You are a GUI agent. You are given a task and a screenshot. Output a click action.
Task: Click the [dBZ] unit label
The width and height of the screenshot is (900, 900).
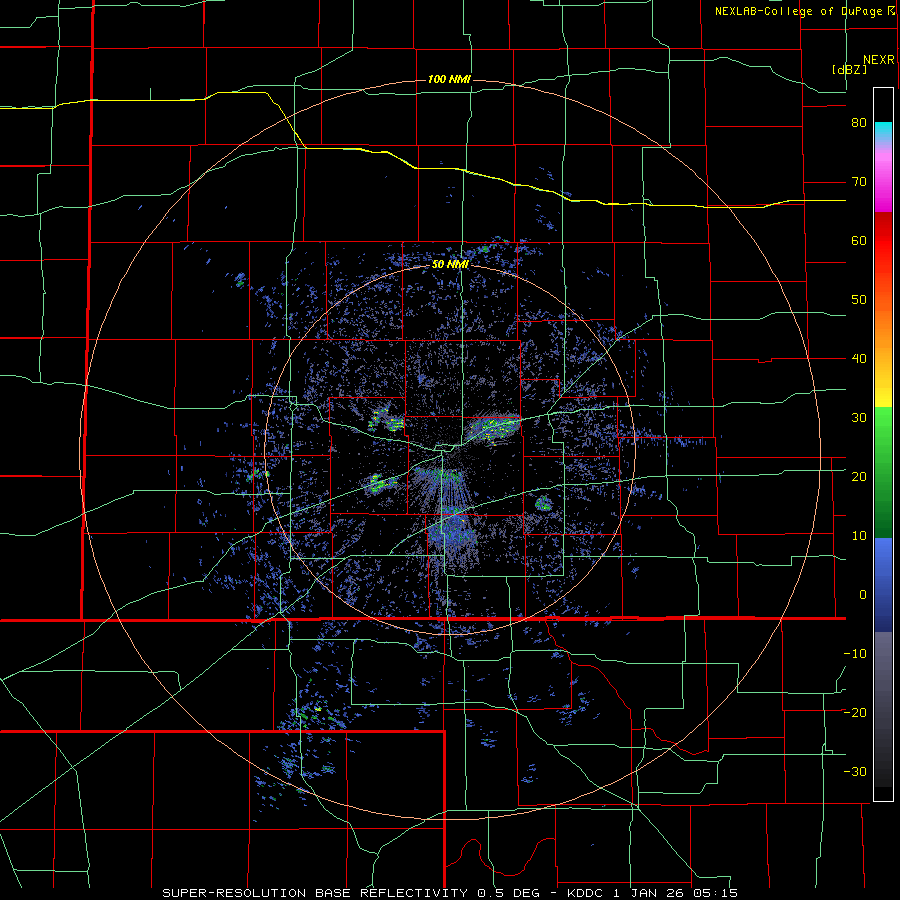point(849,70)
